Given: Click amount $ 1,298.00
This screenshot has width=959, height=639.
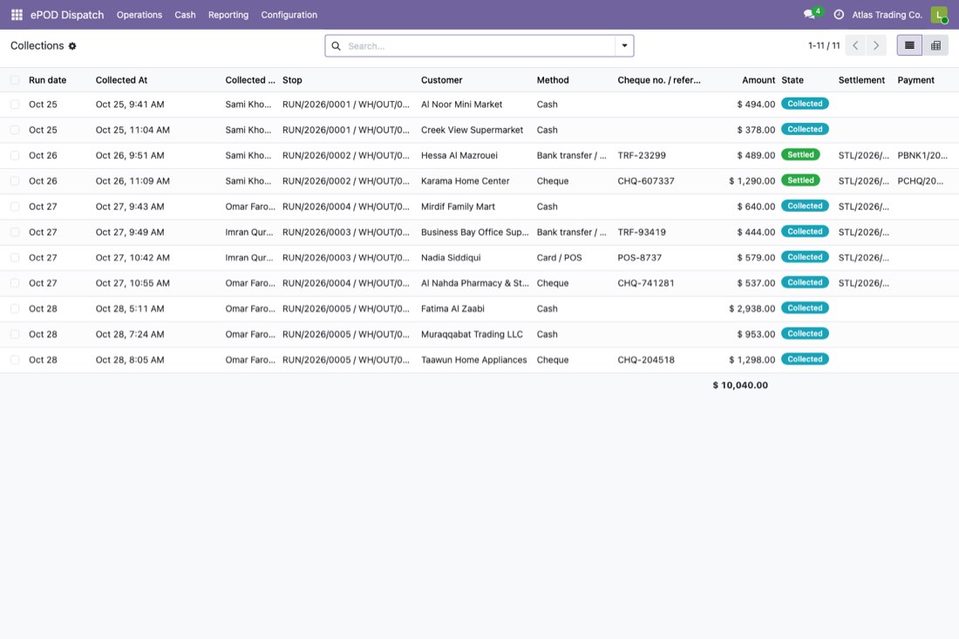Looking at the screenshot, I should click(x=752, y=360).
